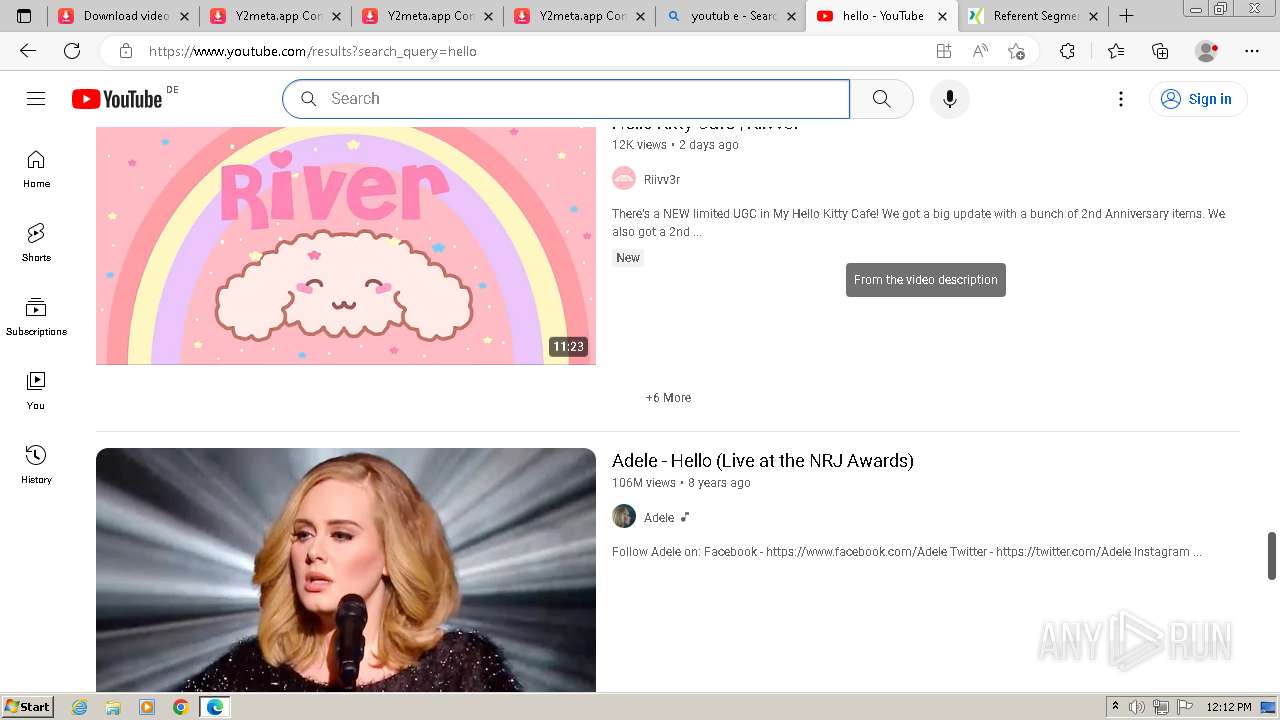Image resolution: width=1280 pixels, height=720 pixels.
Task: Add this page to favorites star
Action: click(1017, 51)
